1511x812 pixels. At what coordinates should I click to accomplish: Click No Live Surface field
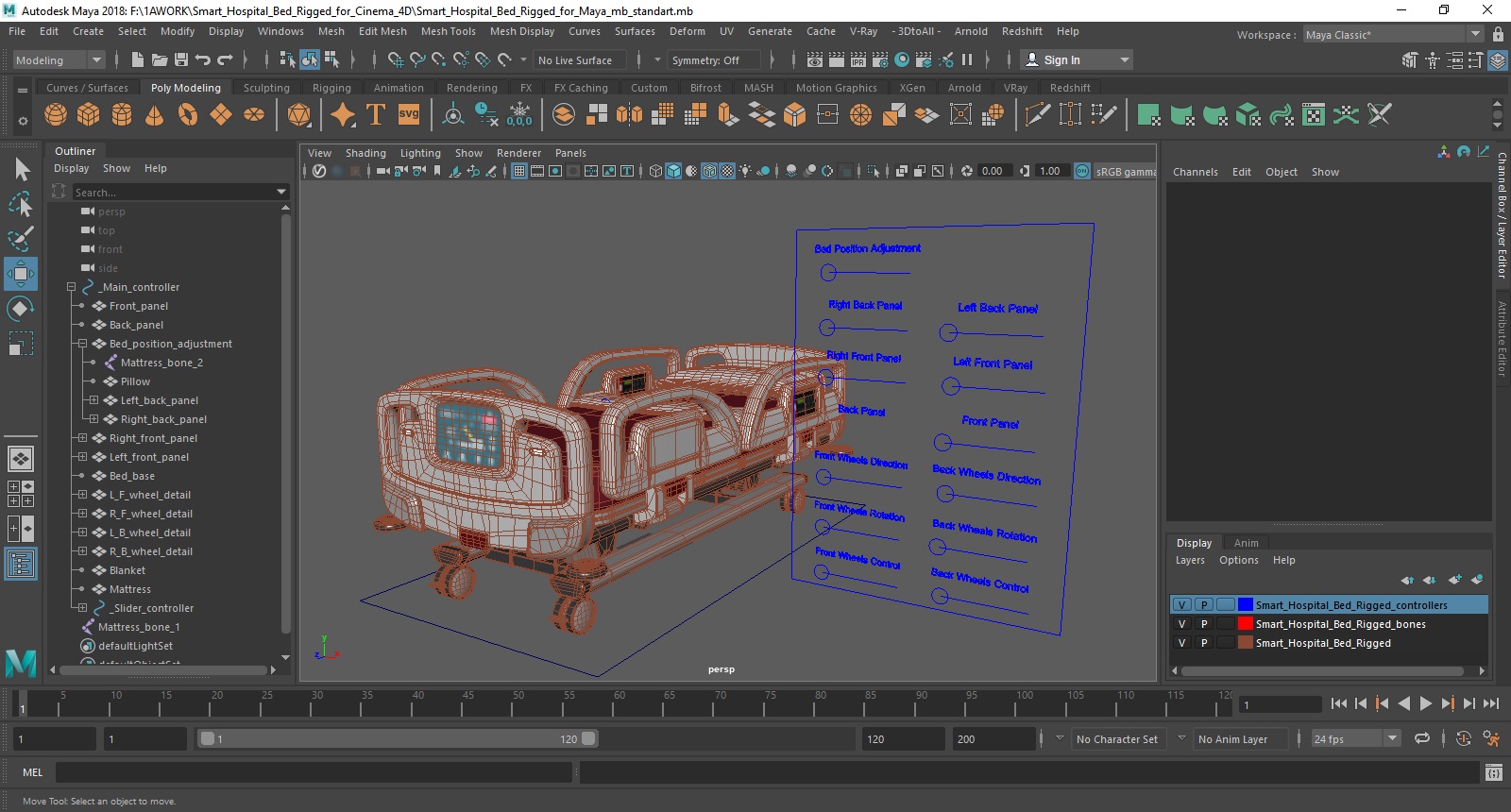(581, 59)
